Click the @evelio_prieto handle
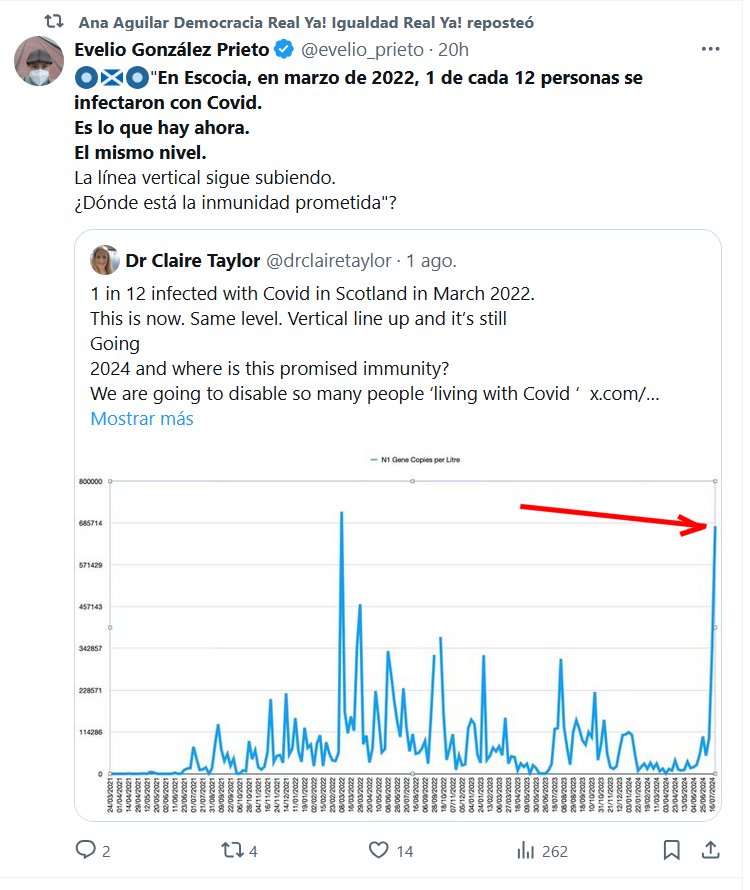This screenshot has width=750, height=890. (361, 49)
